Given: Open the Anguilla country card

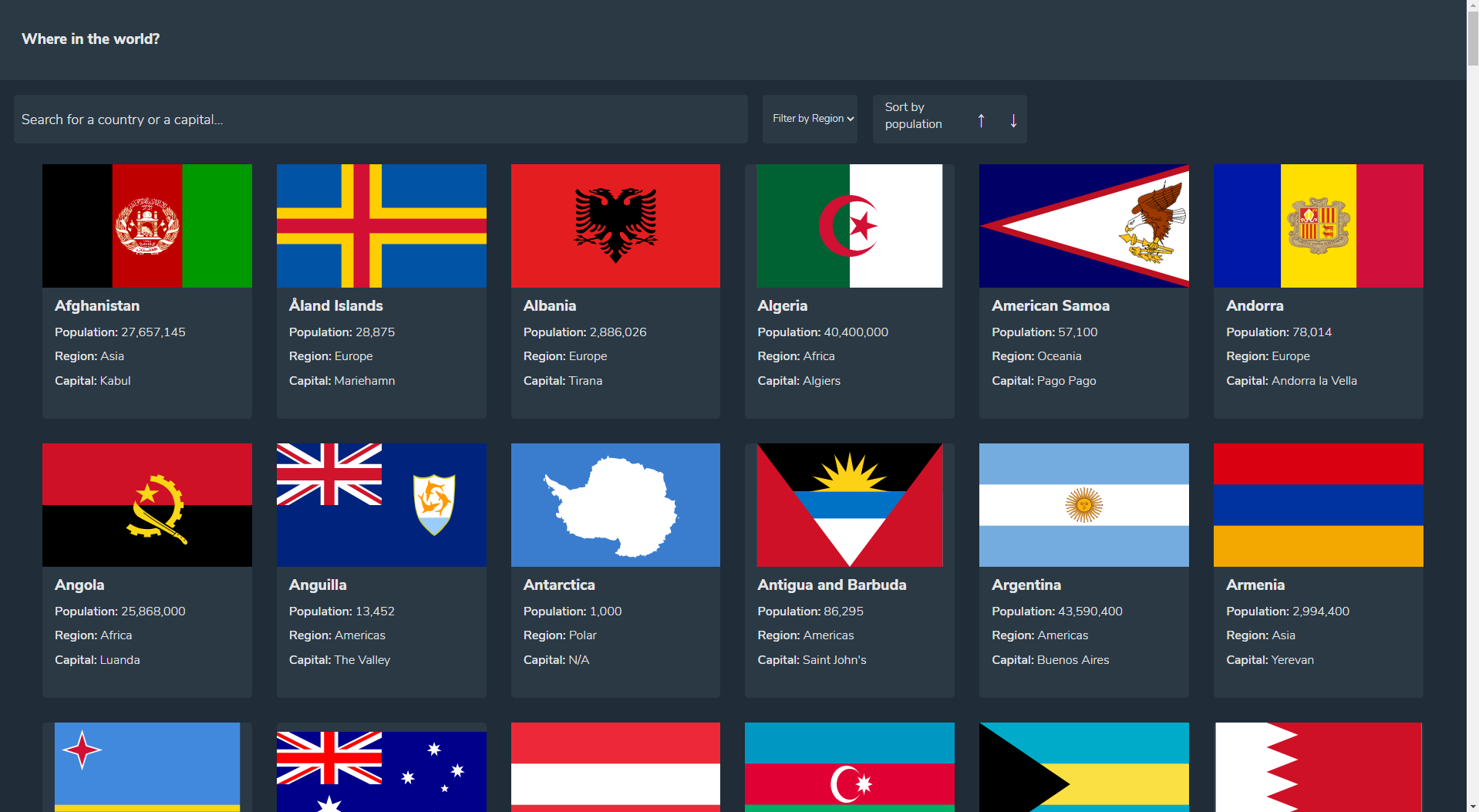Looking at the screenshot, I should [x=381, y=570].
